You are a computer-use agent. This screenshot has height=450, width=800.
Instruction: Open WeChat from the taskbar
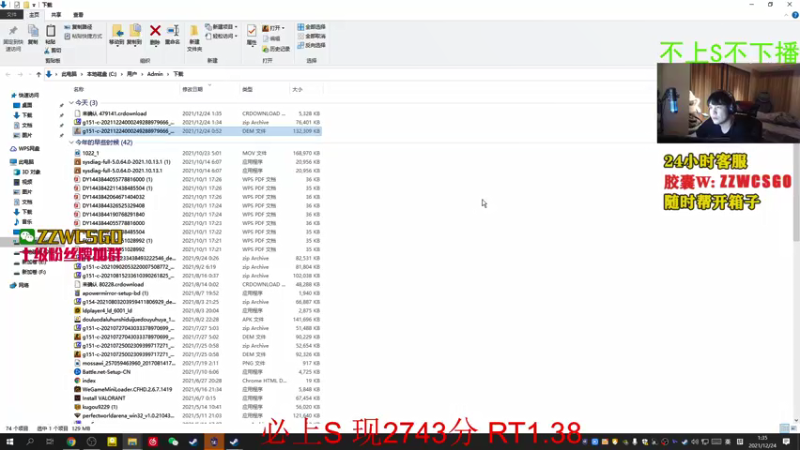pyautogui.click(x=173, y=442)
